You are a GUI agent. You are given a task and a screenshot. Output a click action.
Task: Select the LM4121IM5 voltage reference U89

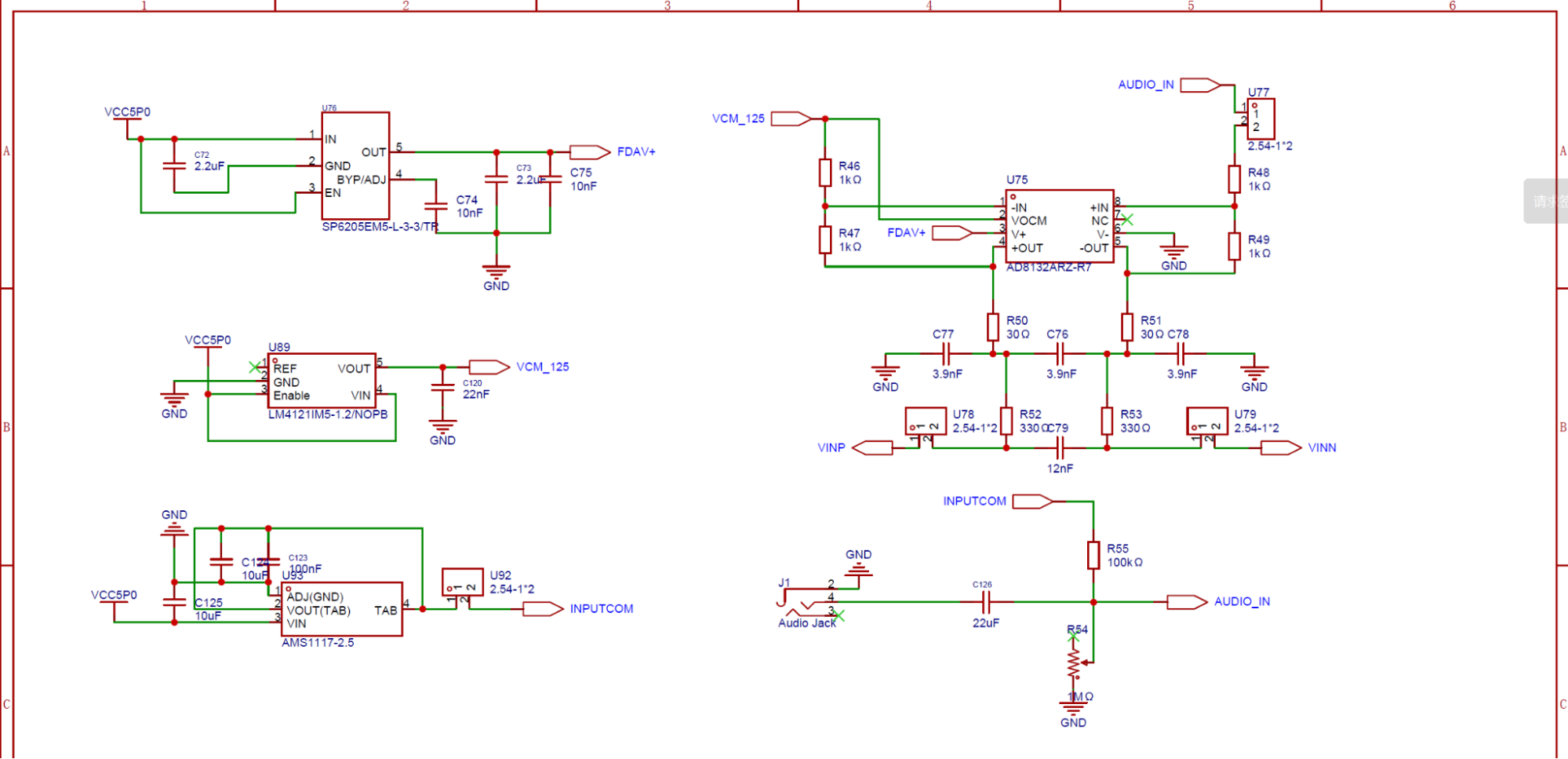322,381
